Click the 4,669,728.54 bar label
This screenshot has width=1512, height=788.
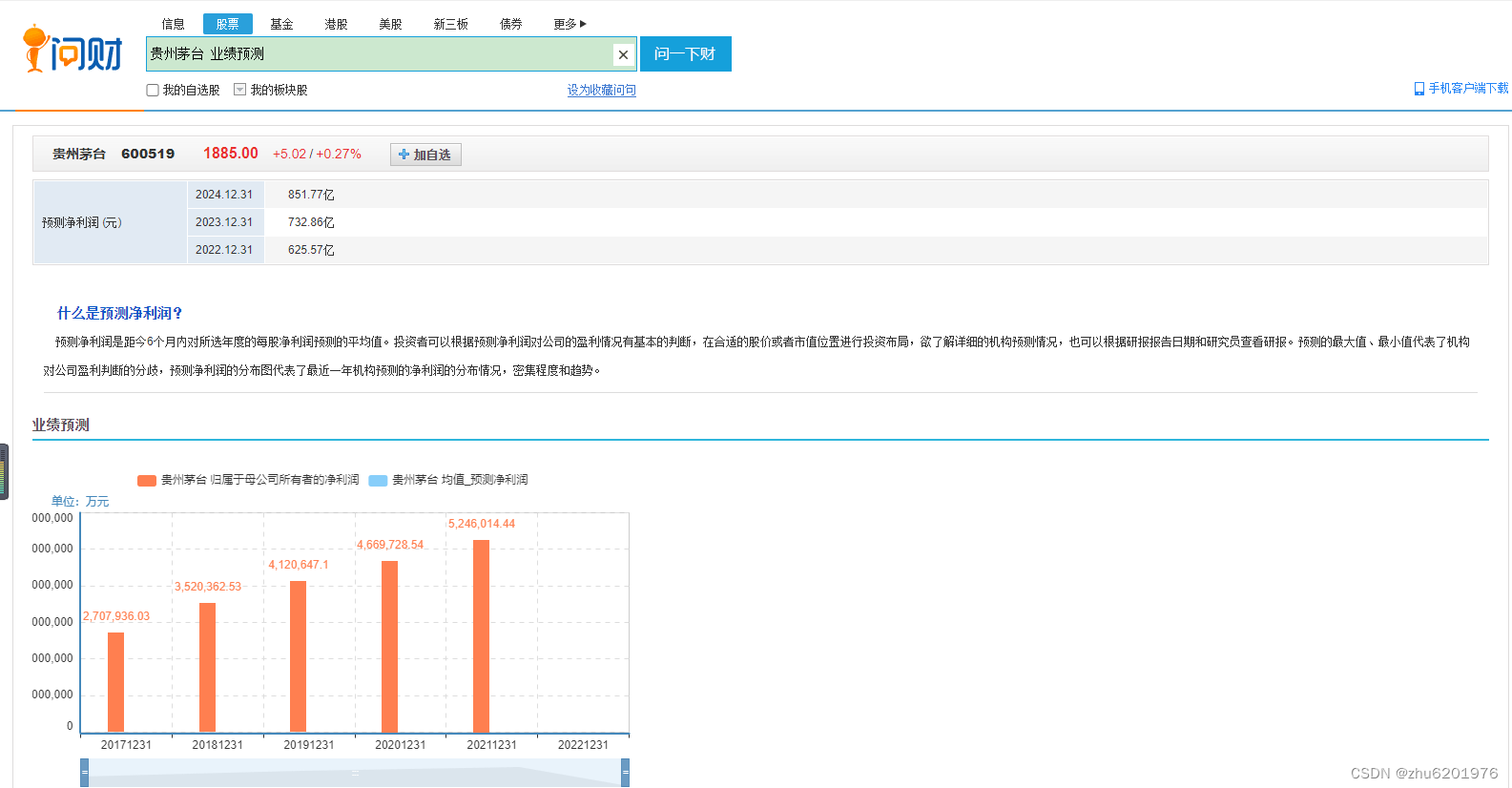(x=390, y=545)
